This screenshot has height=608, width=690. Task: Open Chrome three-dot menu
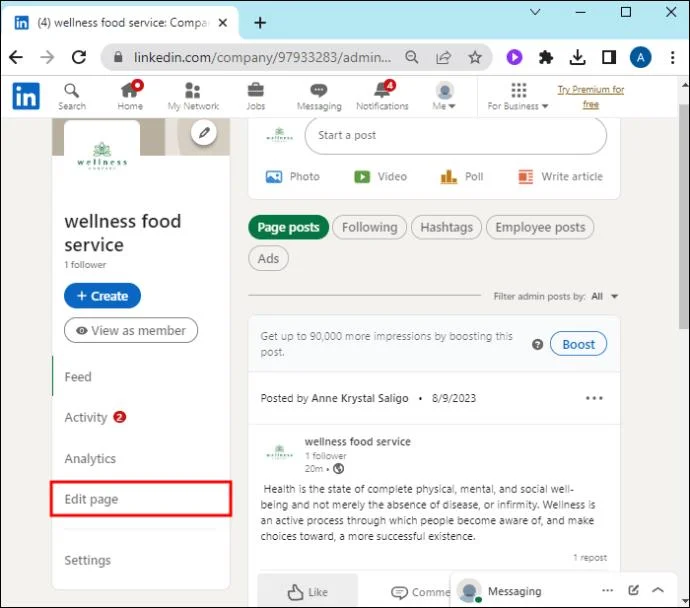tap(672, 57)
